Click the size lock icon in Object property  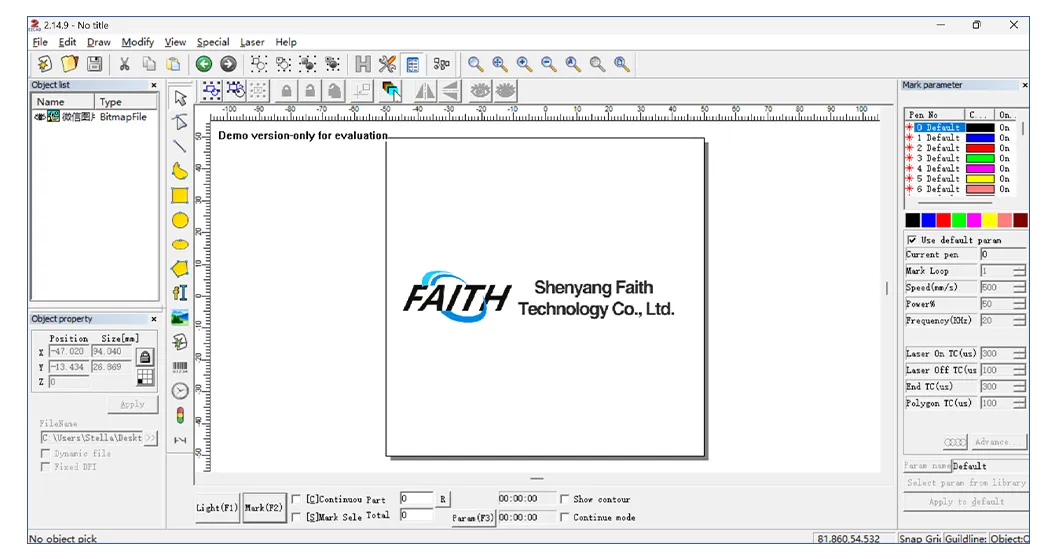pos(145,357)
